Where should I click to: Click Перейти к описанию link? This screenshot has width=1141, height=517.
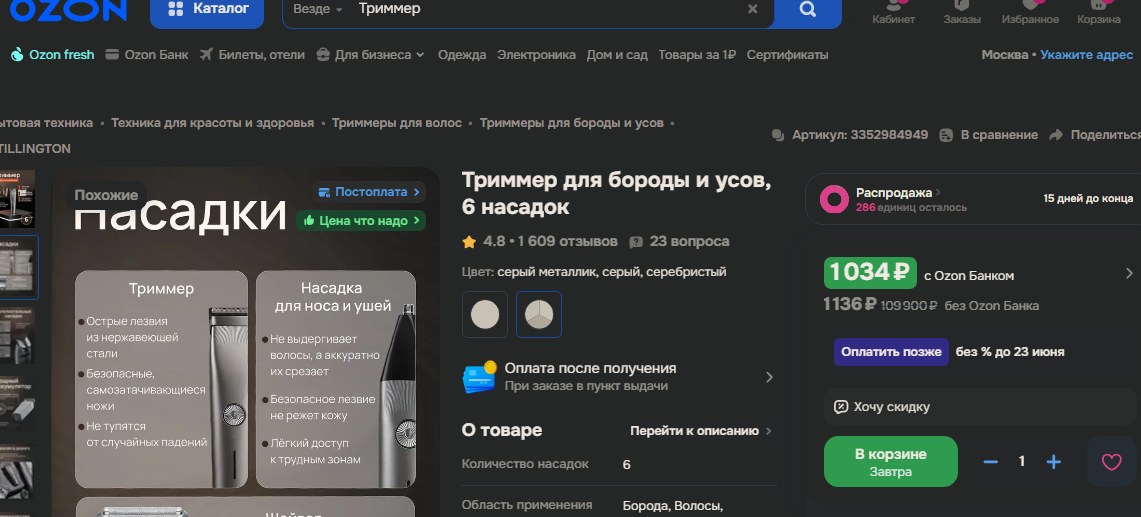click(x=700, y=431)
